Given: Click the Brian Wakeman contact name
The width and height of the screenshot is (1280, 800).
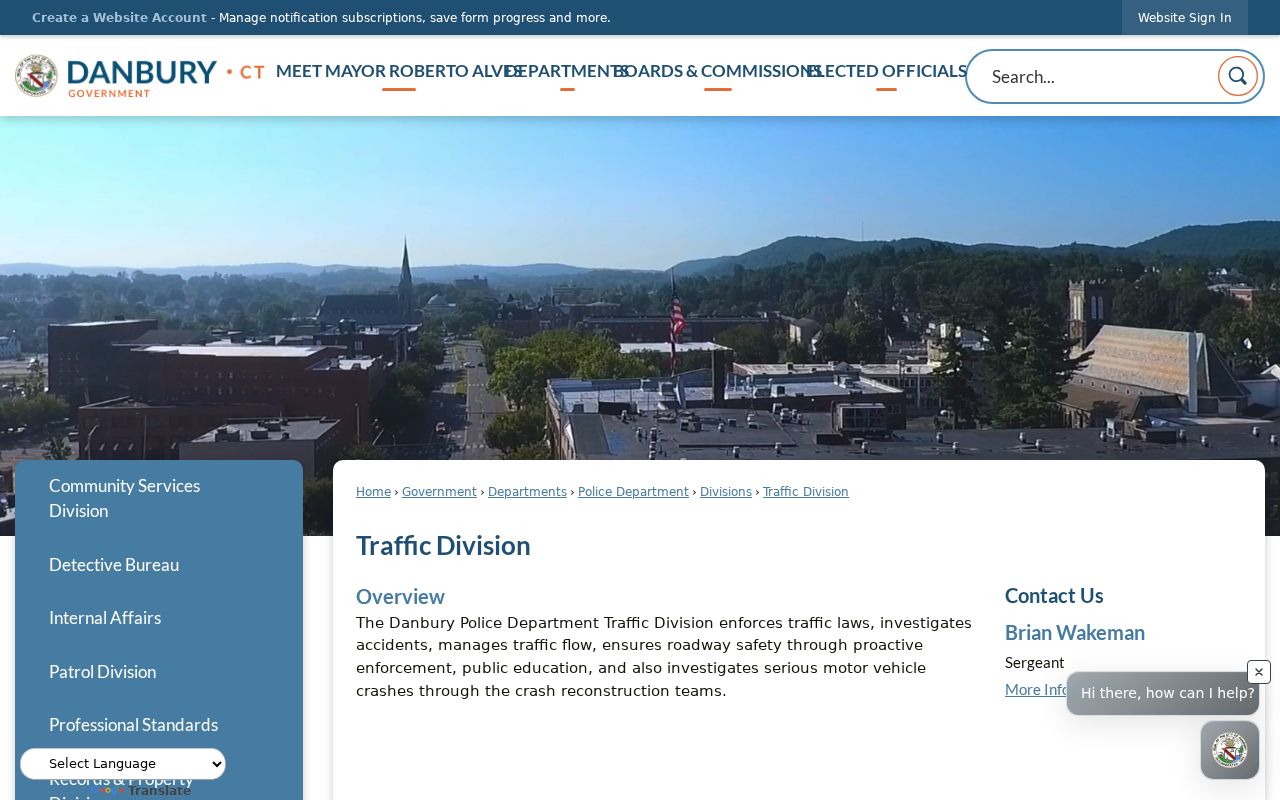Looking at the screenshot, I should point(1075,633).
